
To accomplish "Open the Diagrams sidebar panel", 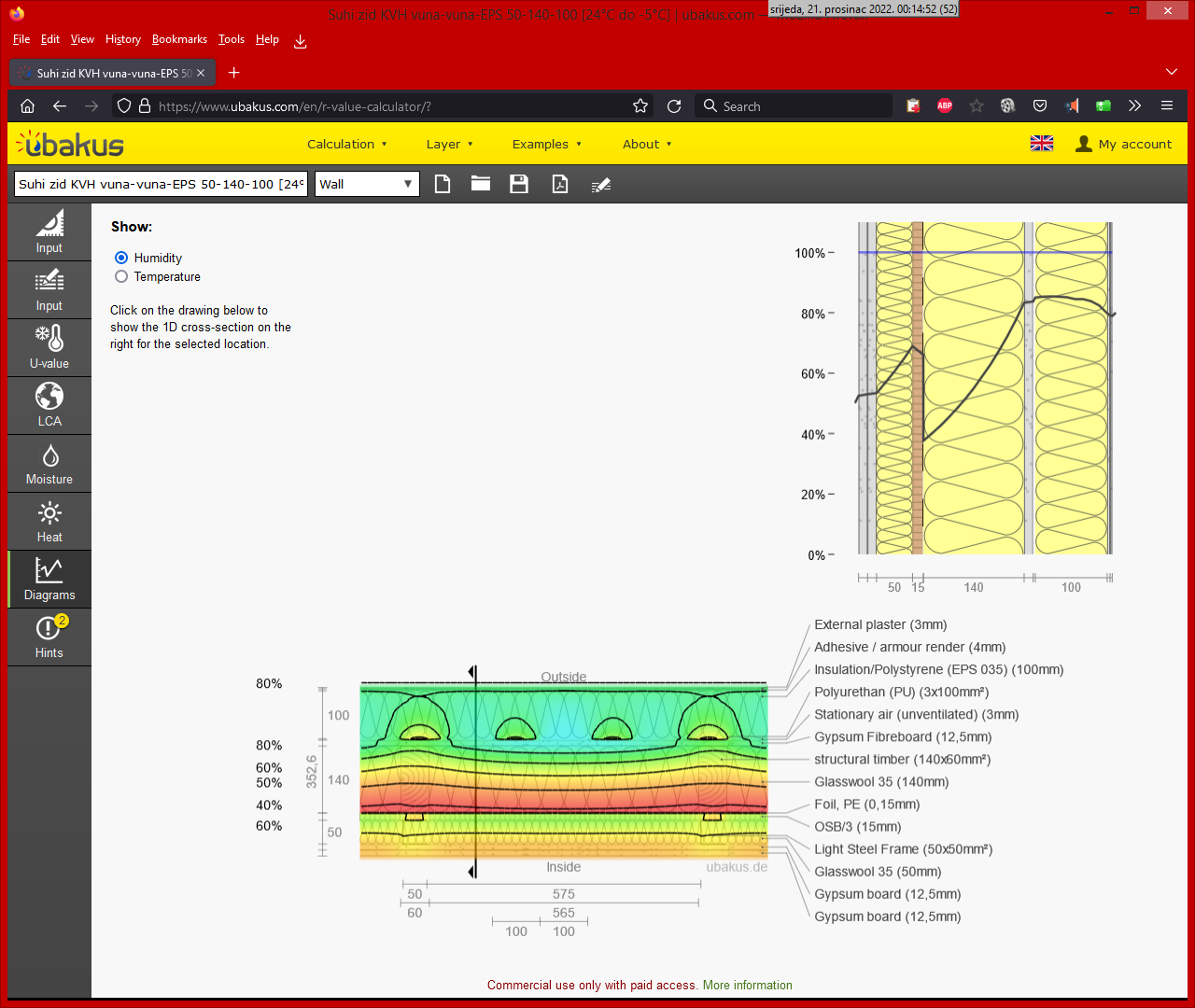I will coord(49,580).
